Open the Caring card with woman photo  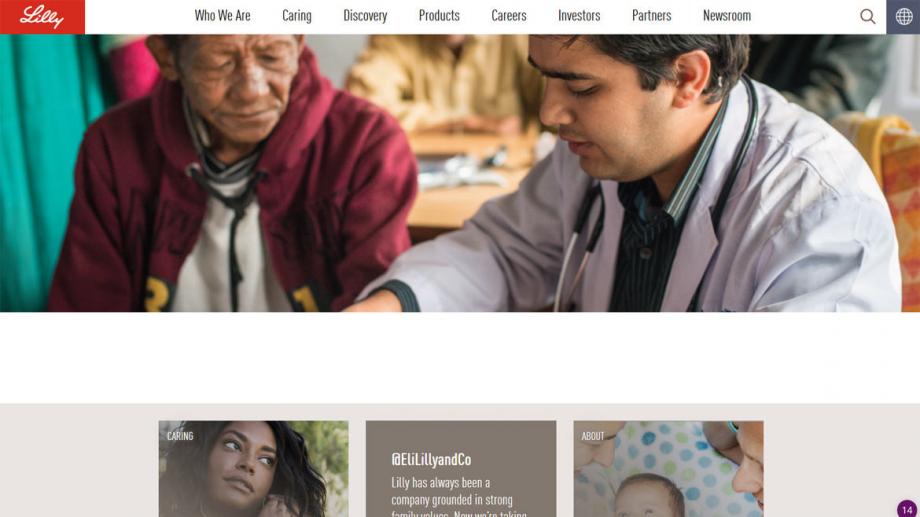253,469
